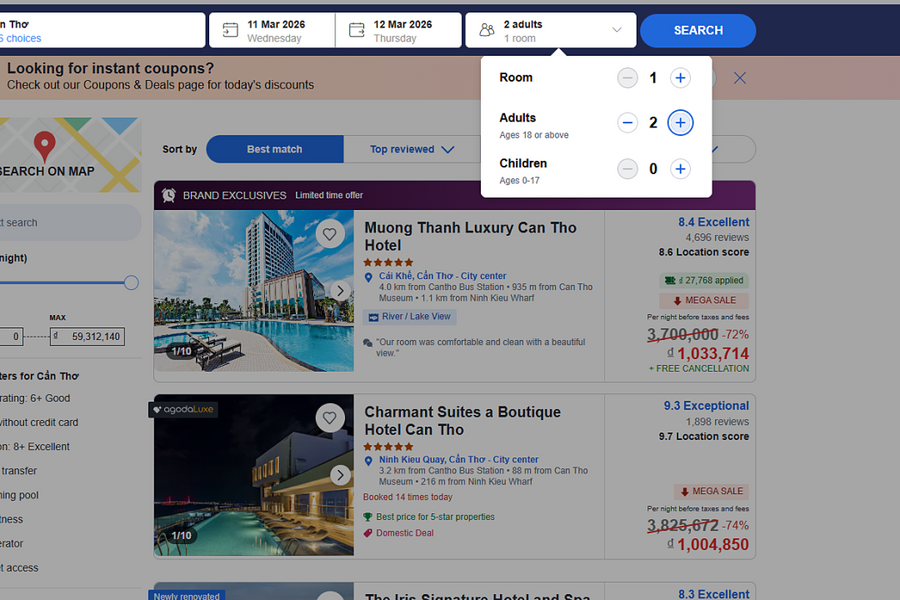Viewport: 900px width, 600px height.
Task: Open Muong Thanh Luxury Can Tho Hotel
Action: tap(470, 236)
